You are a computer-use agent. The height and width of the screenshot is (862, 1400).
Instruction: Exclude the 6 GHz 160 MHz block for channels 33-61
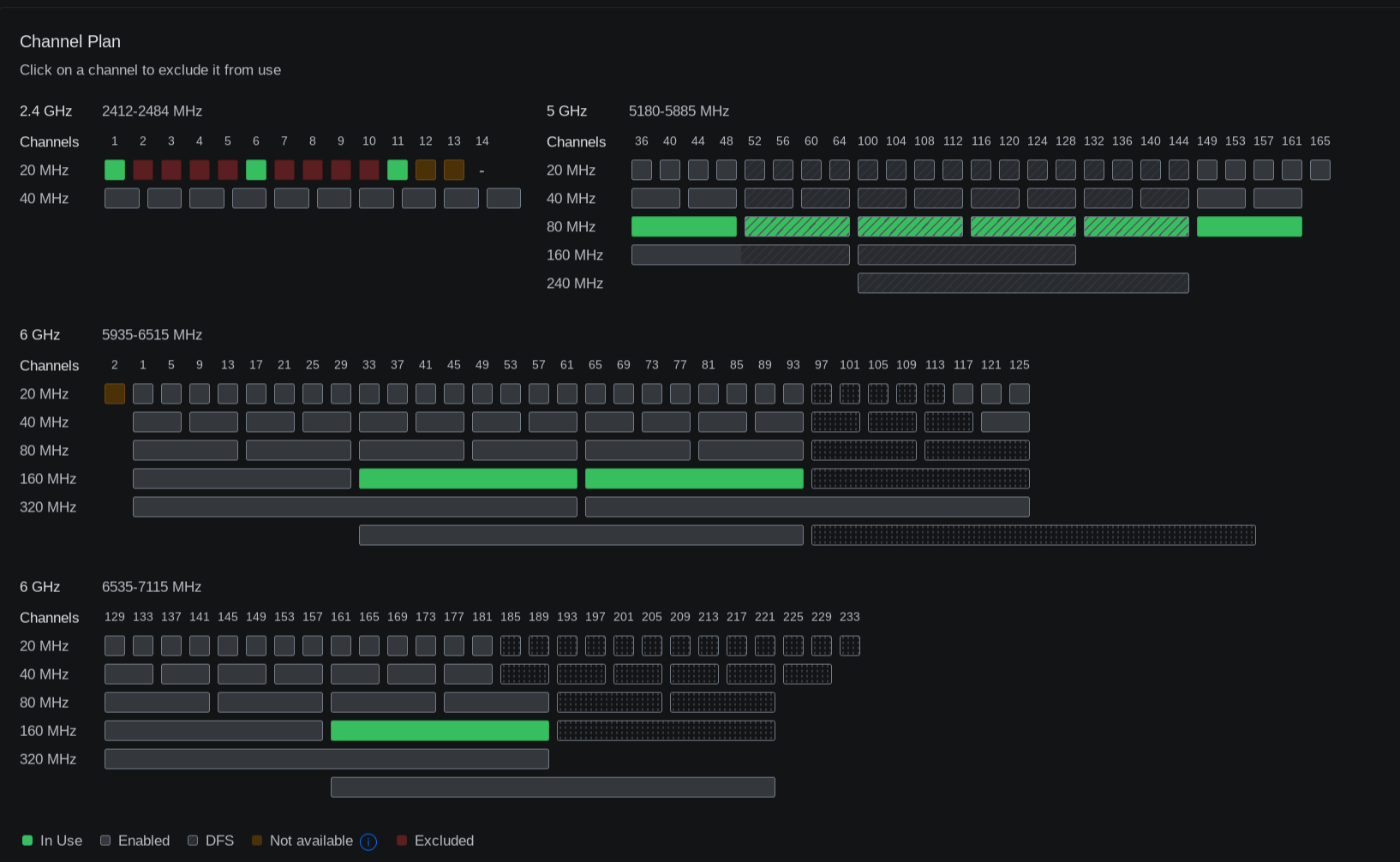468,478
